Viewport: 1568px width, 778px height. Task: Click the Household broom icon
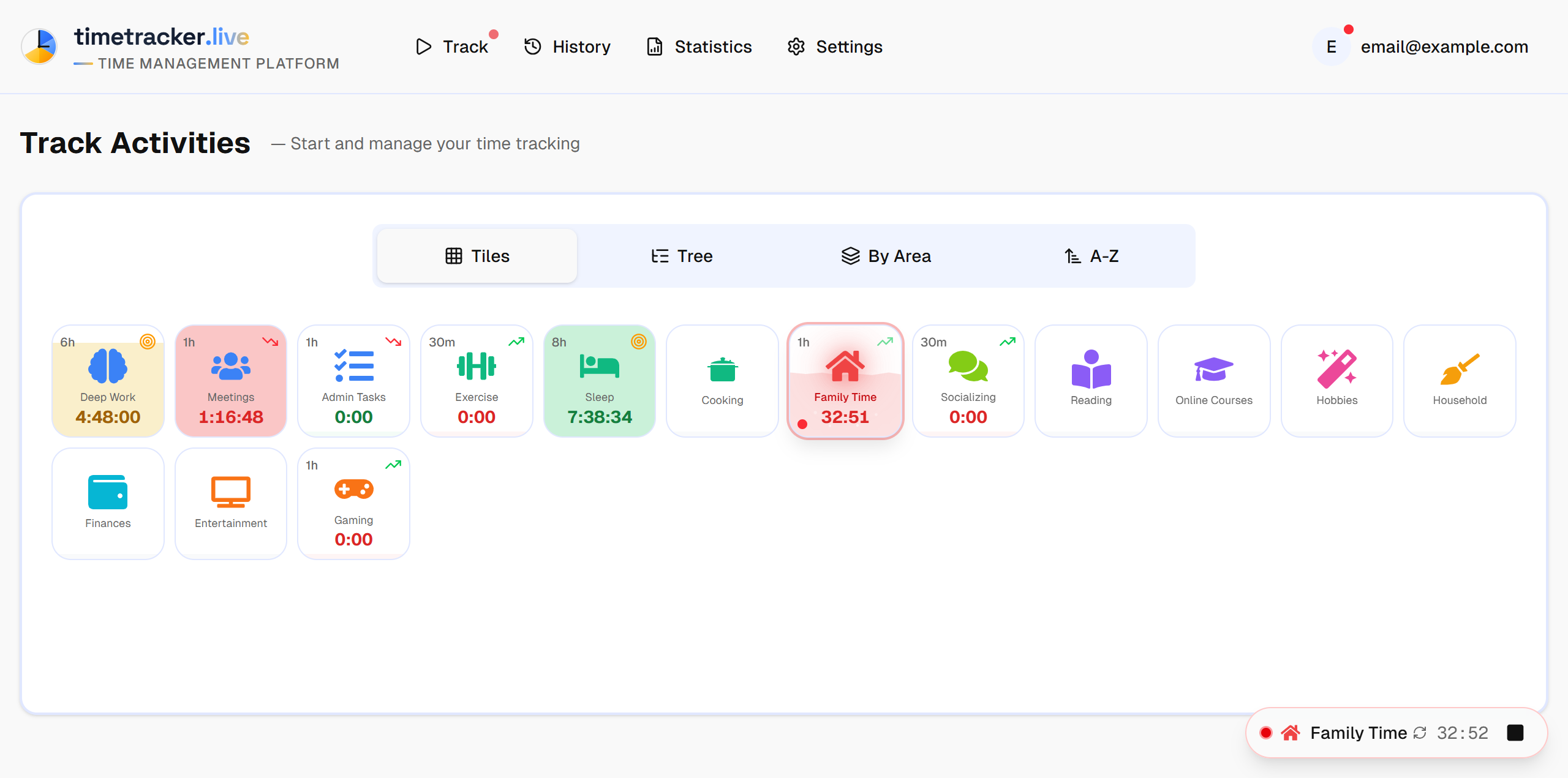click(x=1459, y=368)
